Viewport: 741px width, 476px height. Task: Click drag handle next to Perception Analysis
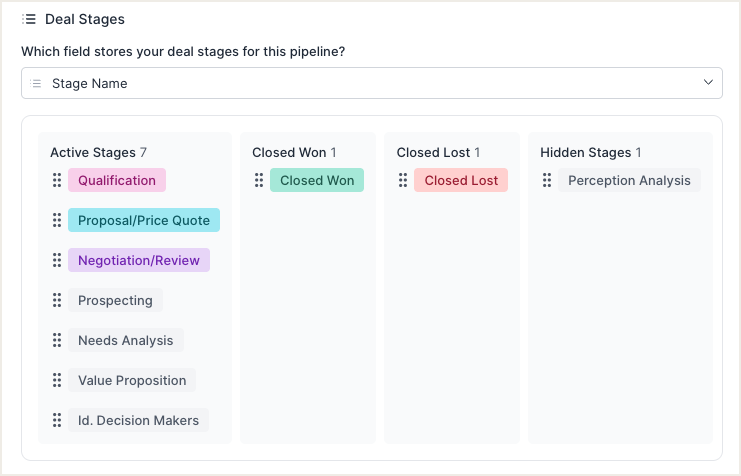pyautogui.click(x=547, y=180)
